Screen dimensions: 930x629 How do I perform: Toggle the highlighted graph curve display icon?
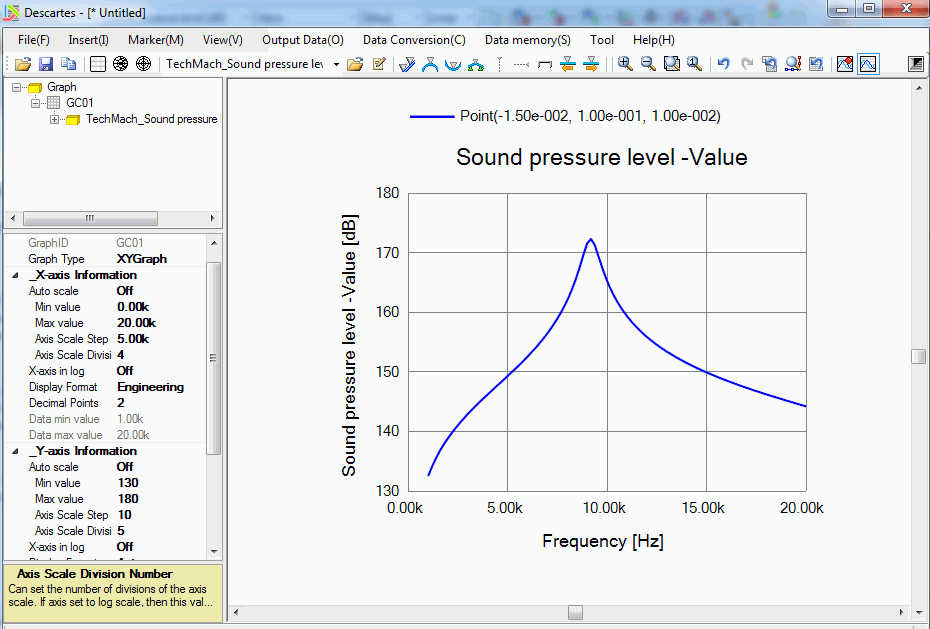pos(867,64)
